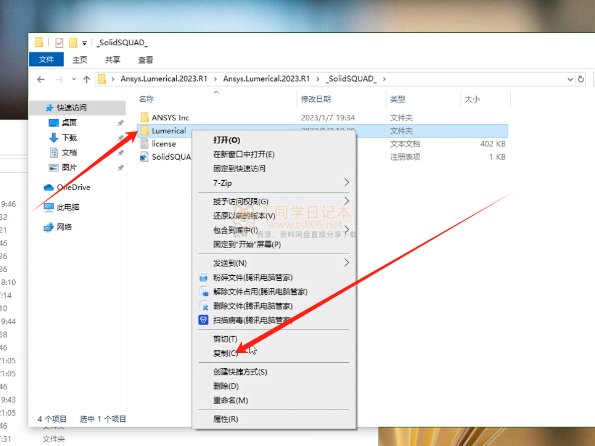Select 快速访问 in navigation pane
The width and height of the screenshot is (595, 446).
tap(71, 108)
